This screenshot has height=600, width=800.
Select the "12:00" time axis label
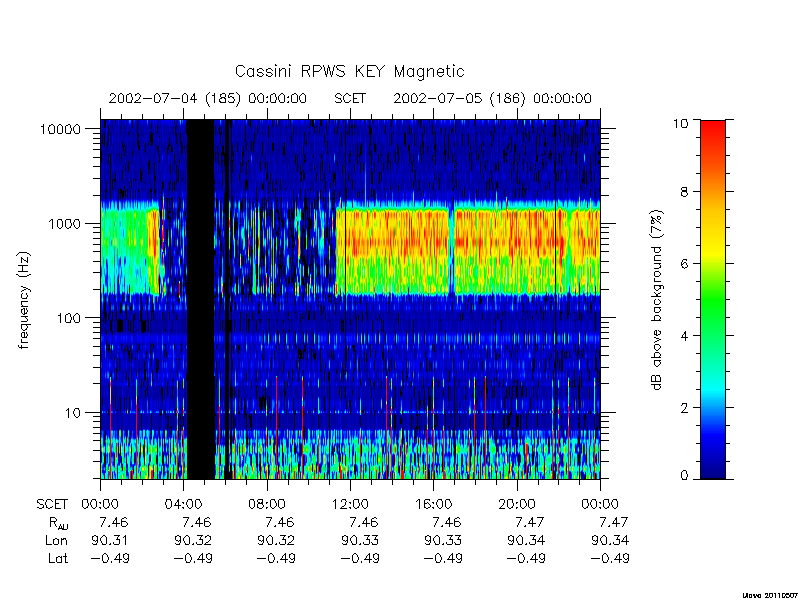(x=350, y=505)
